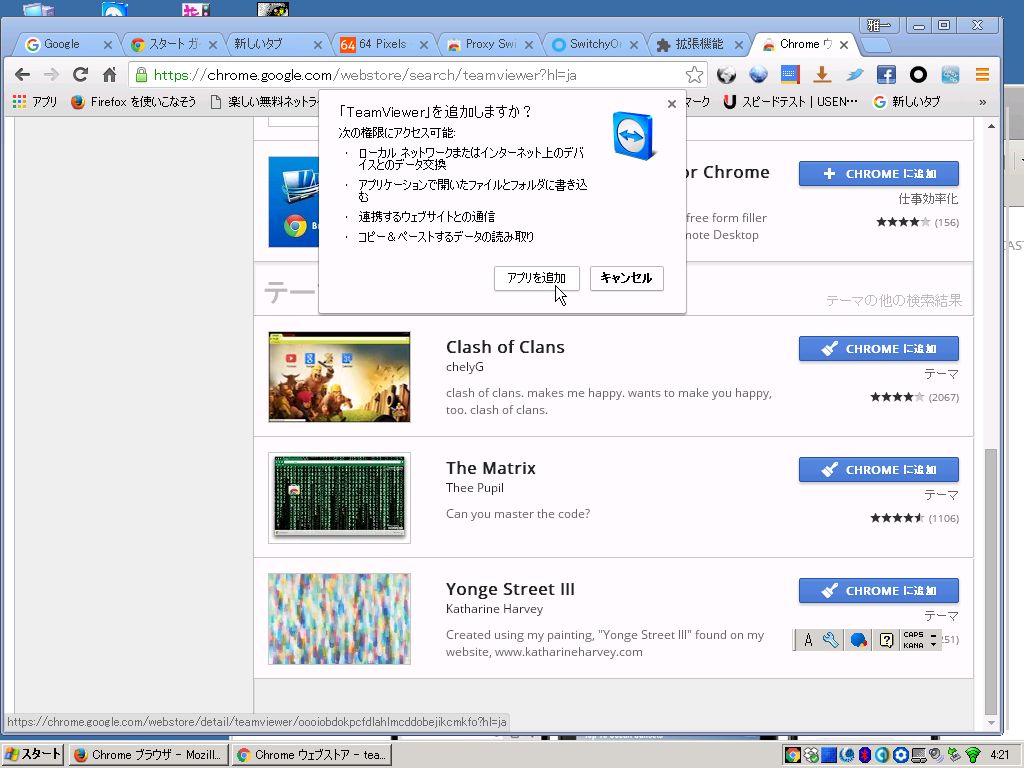This screenshot has width=1024, height=768.
Task: Open the Chrome hamburger menu
Action: click(982, 75)
